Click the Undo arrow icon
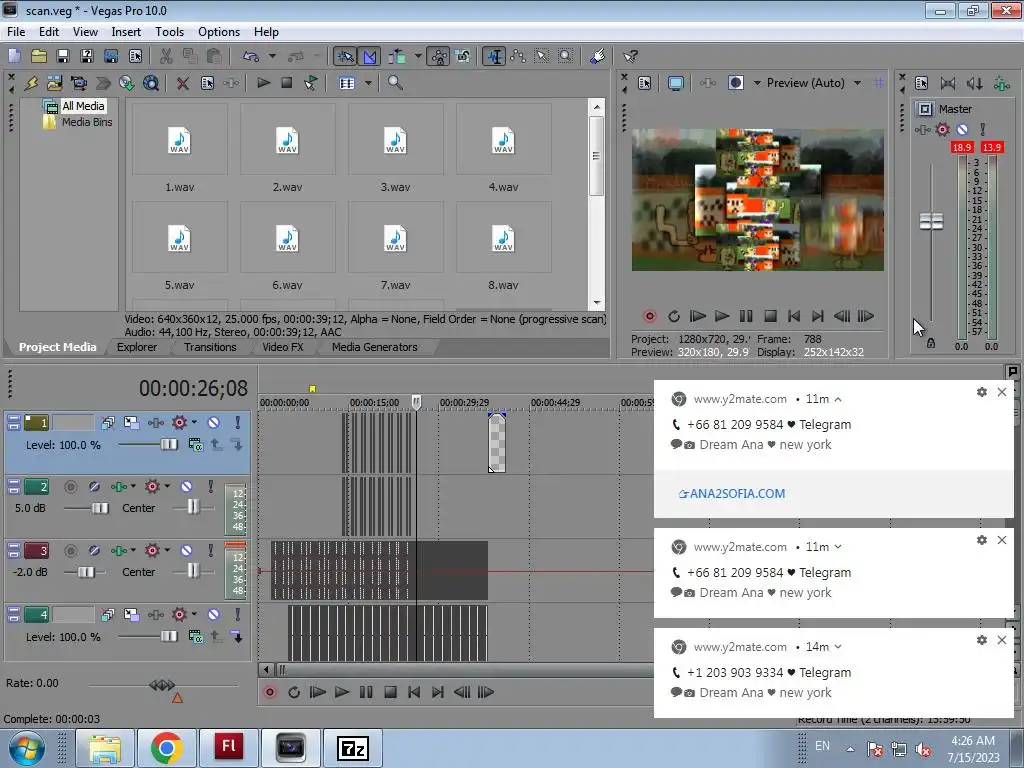 pyautogui.click(x=251, y=56)
